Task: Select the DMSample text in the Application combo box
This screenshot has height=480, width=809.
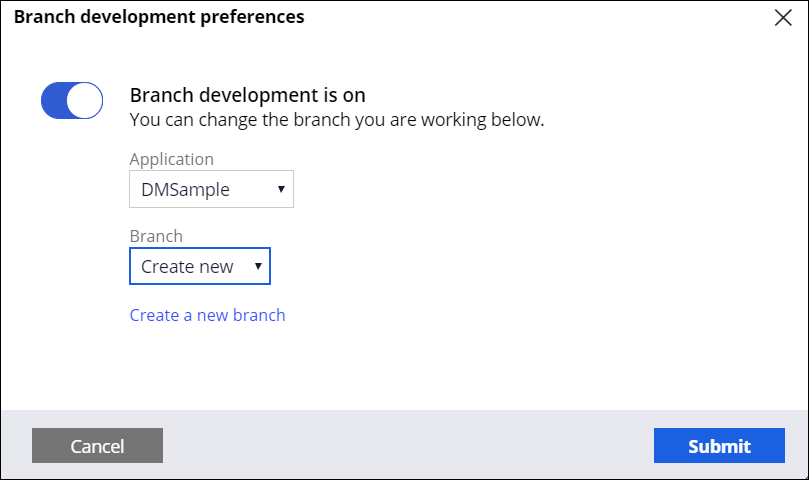Action: pos(185,189)
